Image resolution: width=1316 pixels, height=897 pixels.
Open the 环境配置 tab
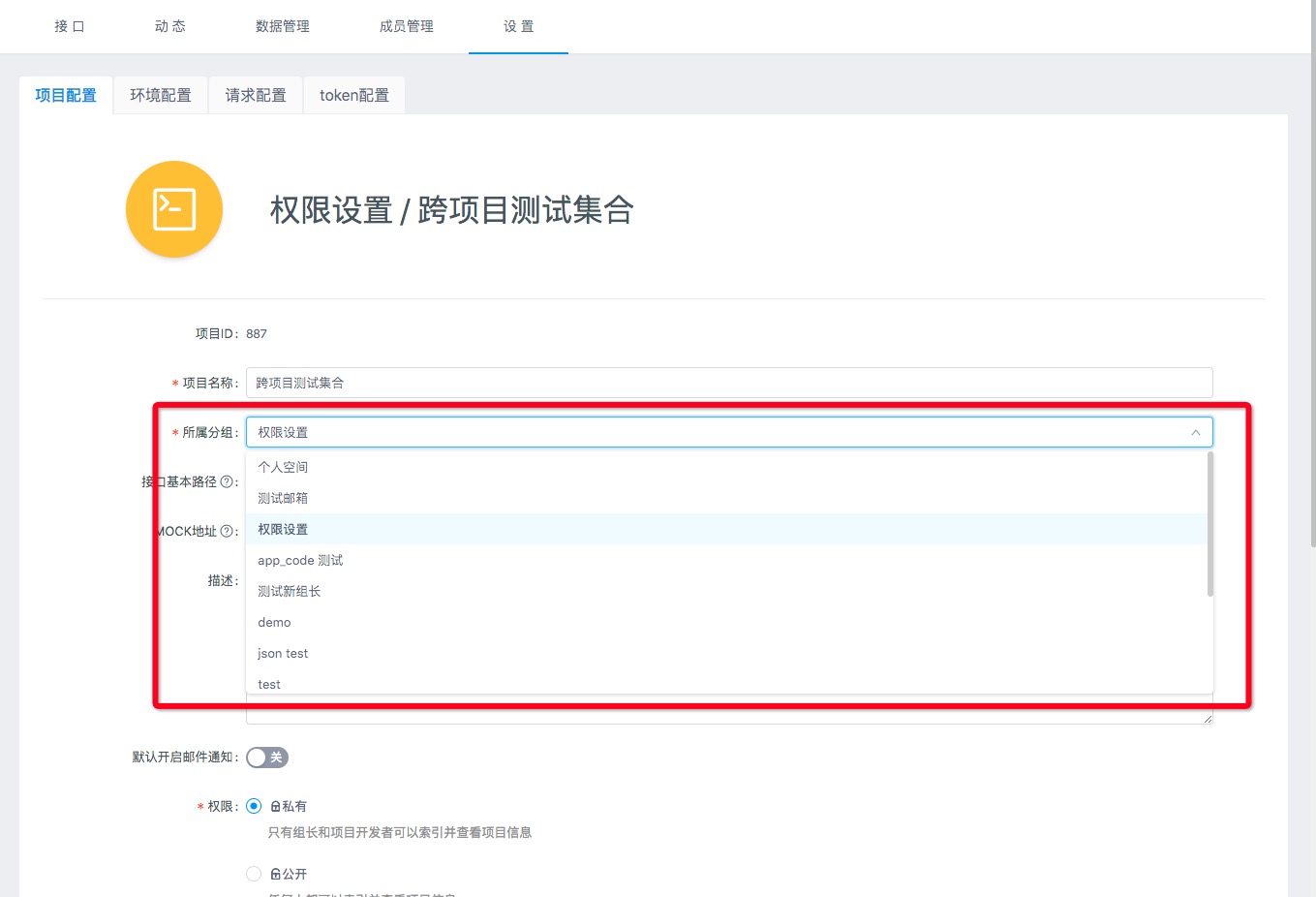(161, 95)
